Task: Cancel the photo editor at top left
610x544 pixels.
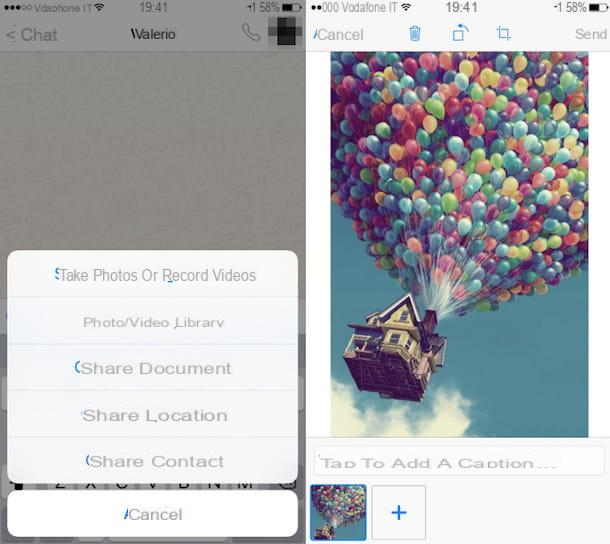Action: (338, 35)
